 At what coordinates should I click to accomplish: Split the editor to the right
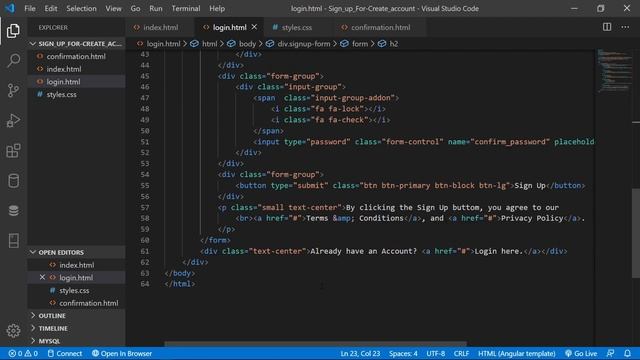pyautogui.click(x=607, y=27)
